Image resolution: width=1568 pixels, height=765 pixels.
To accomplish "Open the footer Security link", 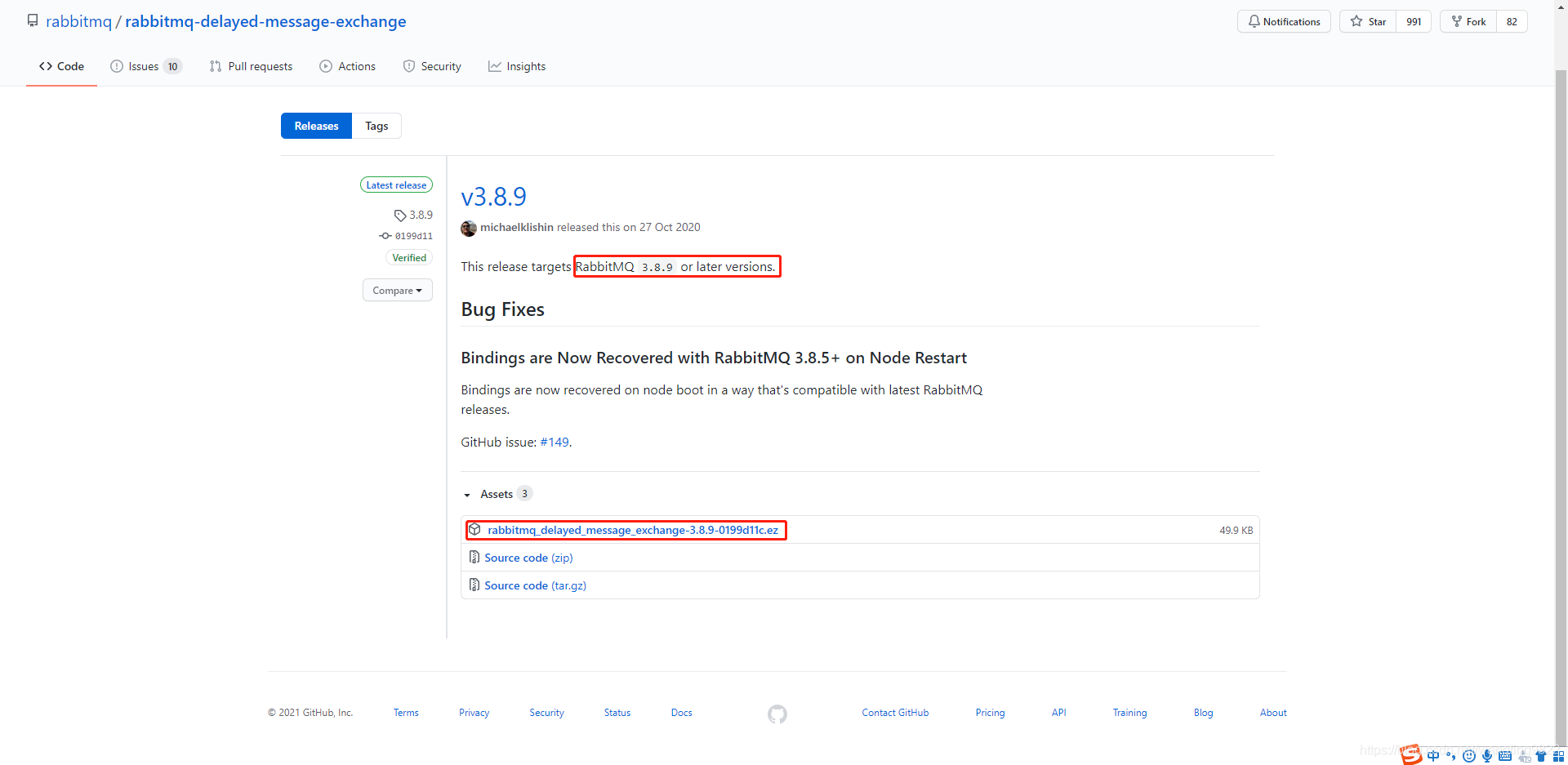I will click(546, 713).
